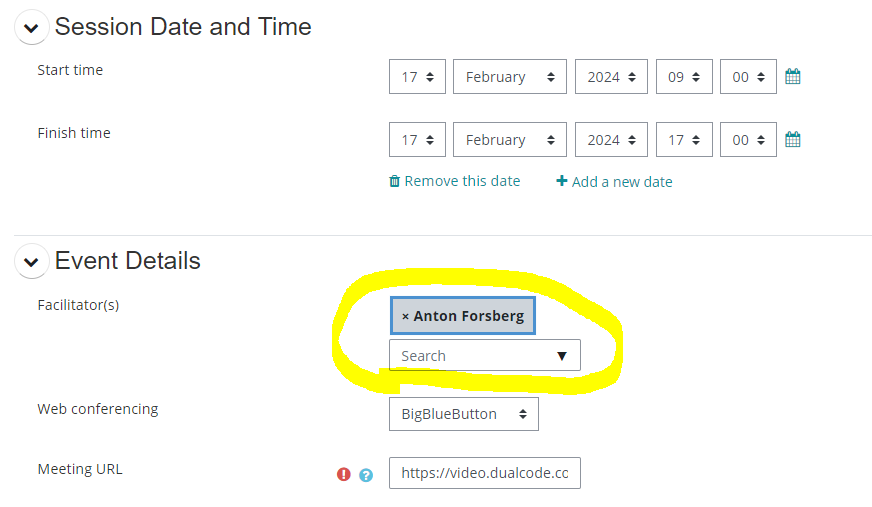Screen dimensions: 872x507
Task: Collapse the Session Date and Time section
Action: click(32, 28)
